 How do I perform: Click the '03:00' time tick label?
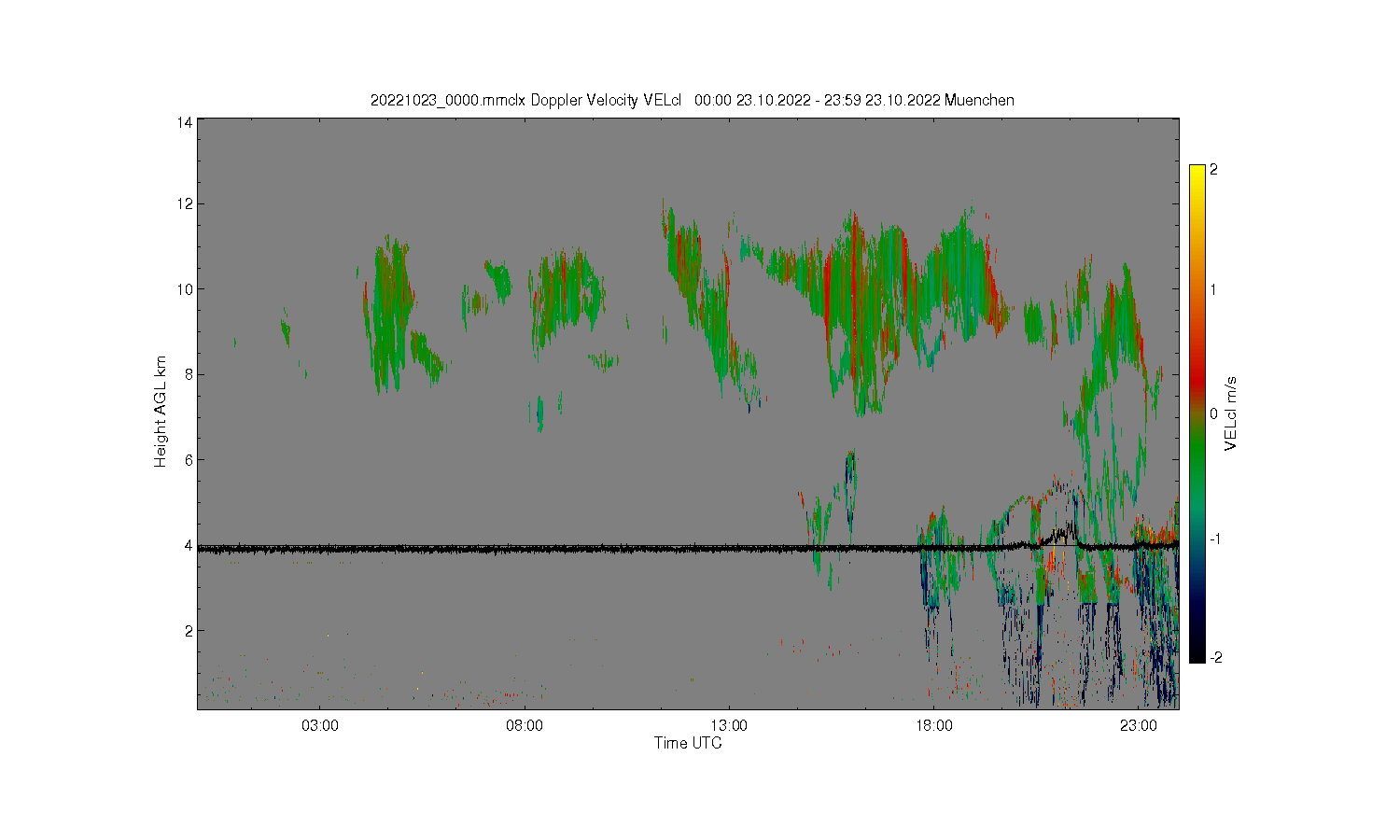pyautogui.click(x=320, y=725)
